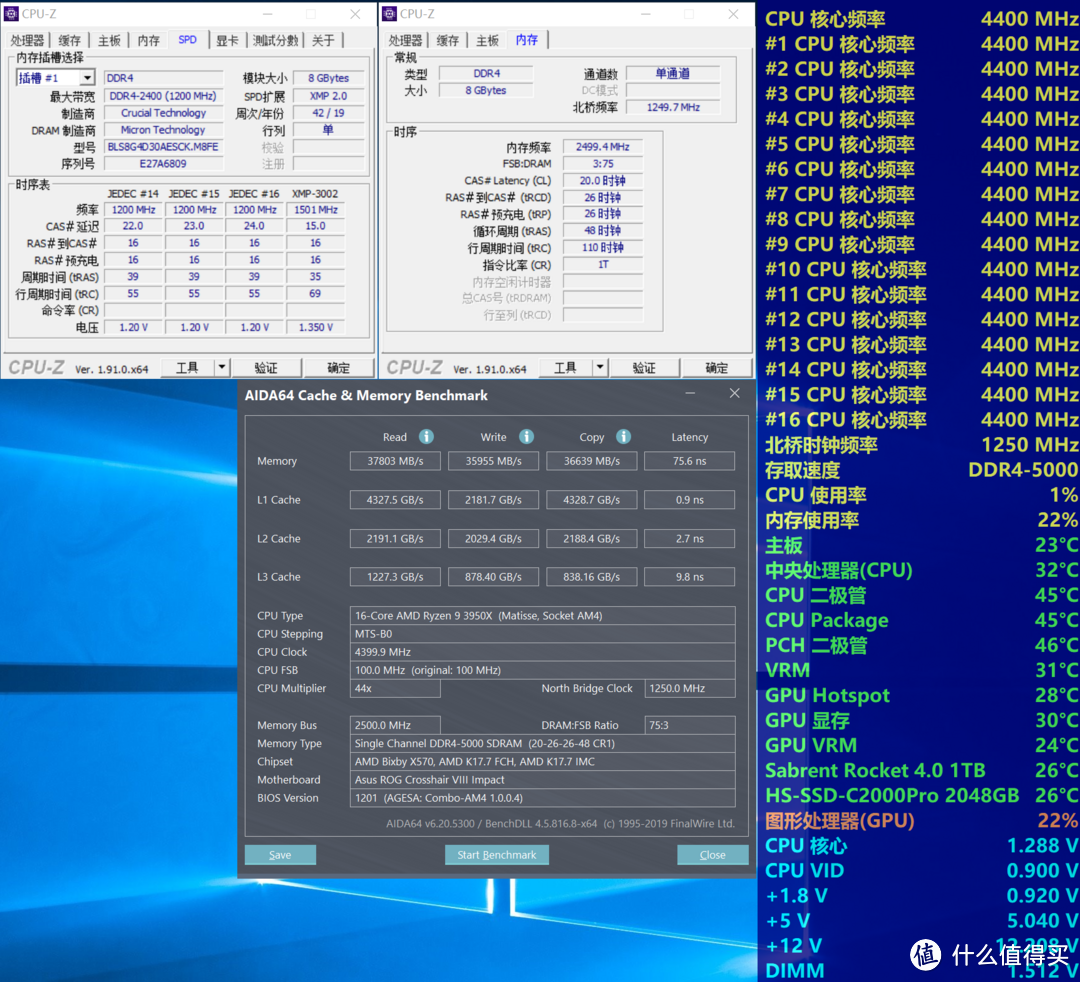This screenshot has height=982, width=1080.
Task: Click the 内存频率 value 2499.4 MHz
Action: (603, 147)
